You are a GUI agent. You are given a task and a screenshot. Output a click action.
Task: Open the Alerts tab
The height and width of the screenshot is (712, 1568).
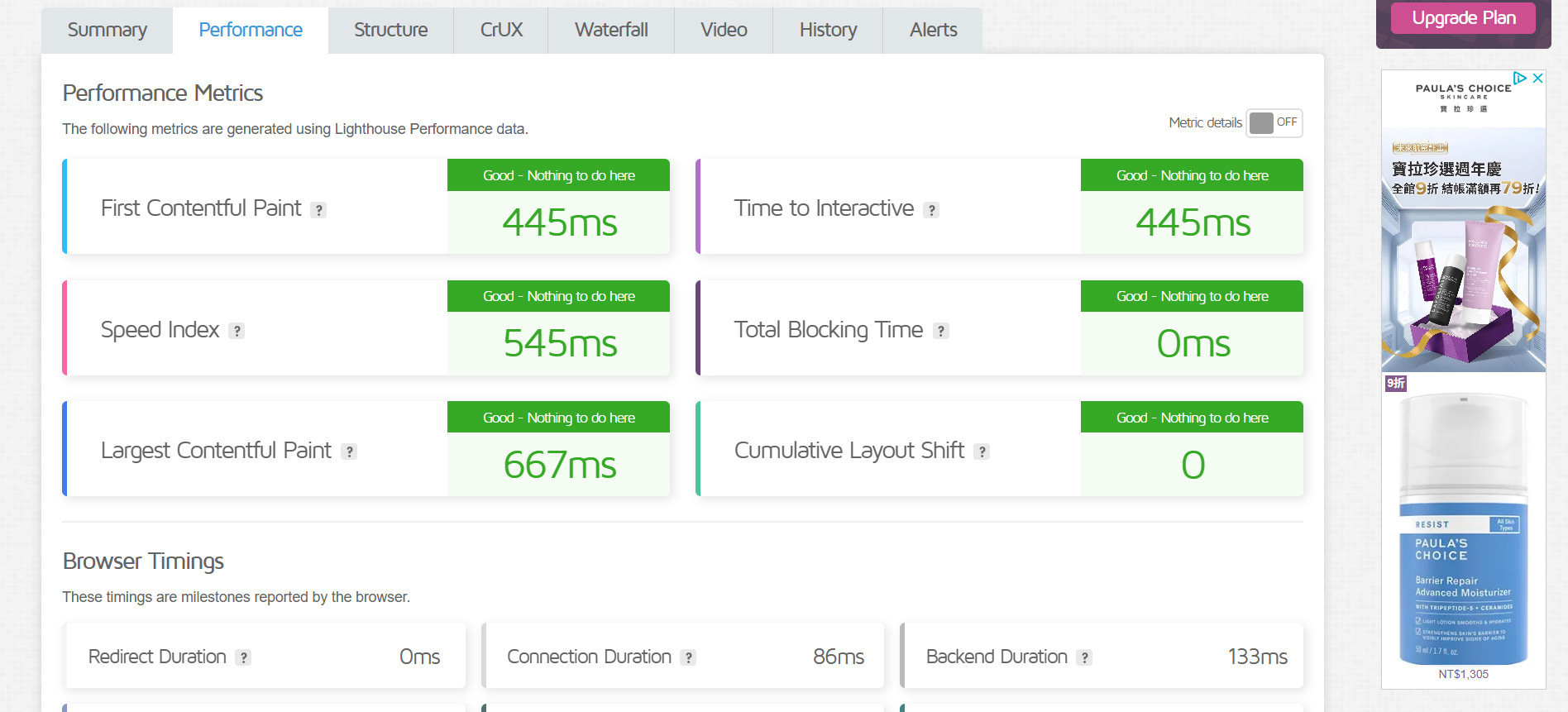[933, 31]
